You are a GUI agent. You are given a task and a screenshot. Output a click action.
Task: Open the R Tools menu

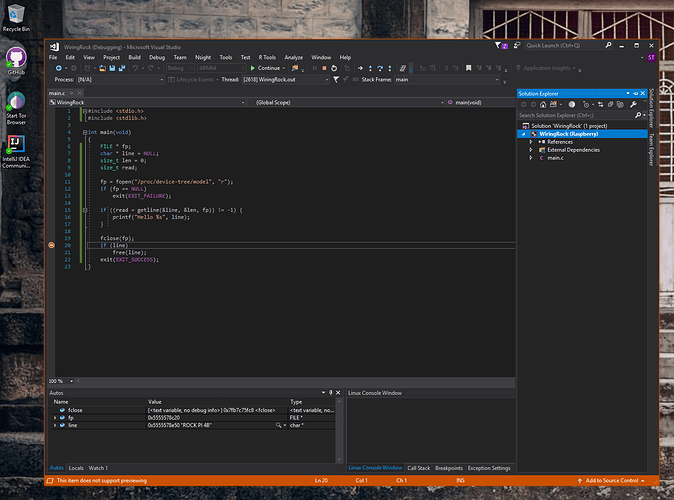(267, 57)
